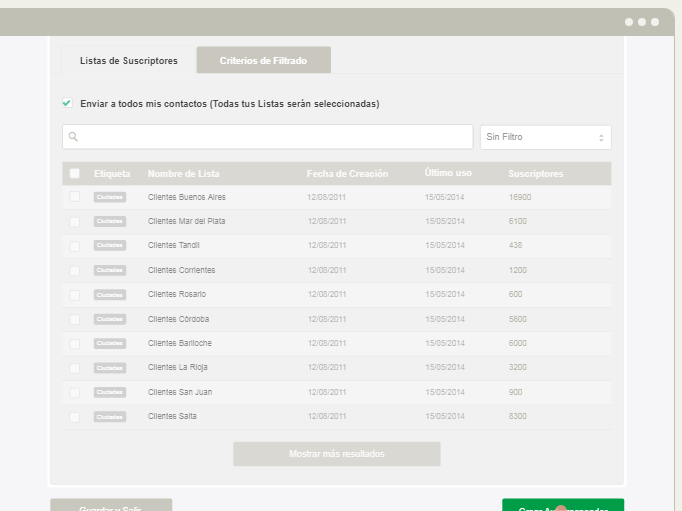Click the Etiqueta column header
This screenshot has width=682, height=511.
pos(112,174)
